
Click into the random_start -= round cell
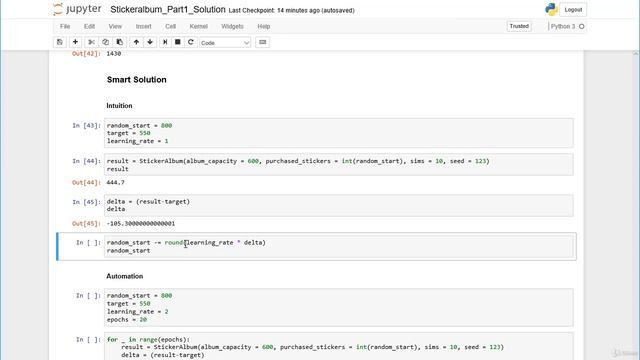(338, 247)
